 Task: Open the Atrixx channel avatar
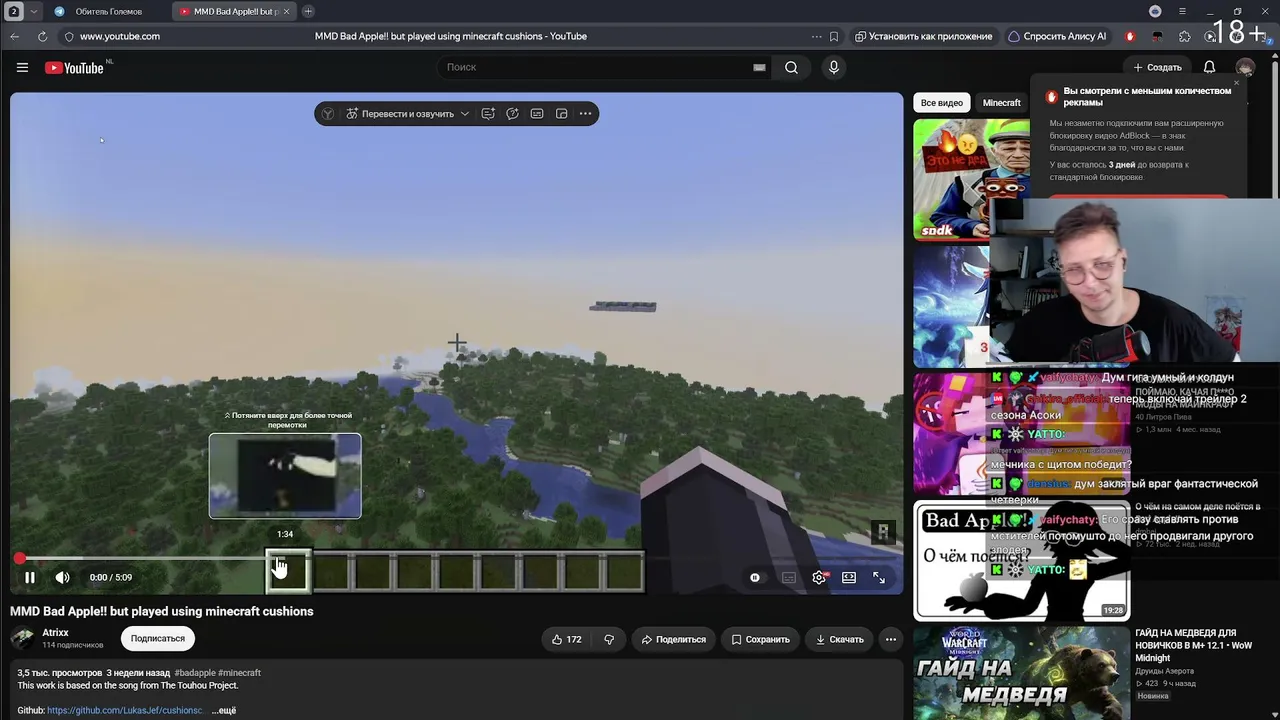pos(22,638)
